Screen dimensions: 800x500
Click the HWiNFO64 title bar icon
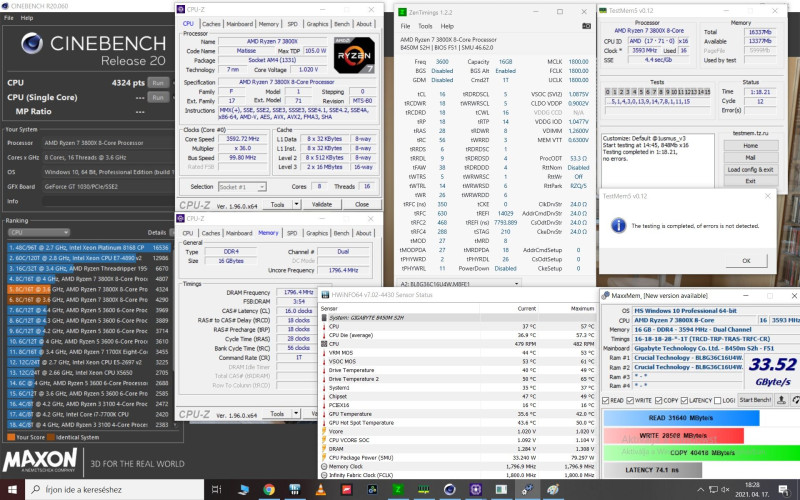tap(324, 295)
